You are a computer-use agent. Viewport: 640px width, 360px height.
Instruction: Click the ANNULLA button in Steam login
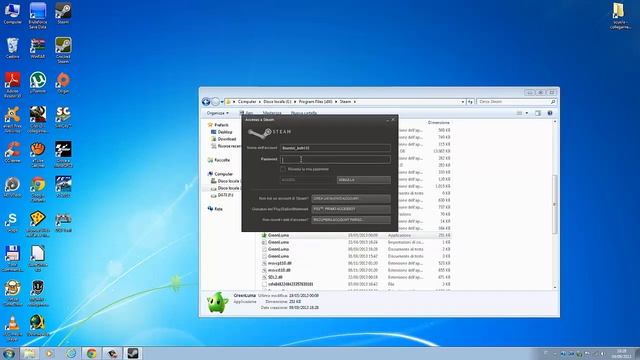tap(364, 180)
